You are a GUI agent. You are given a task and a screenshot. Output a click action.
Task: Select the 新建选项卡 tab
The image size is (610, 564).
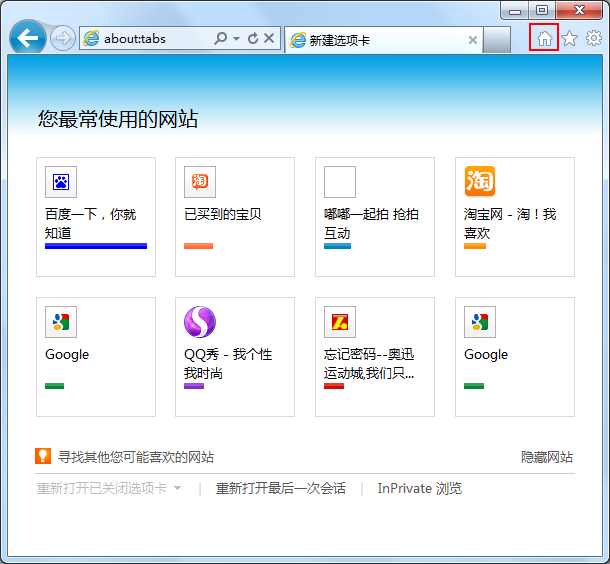[x=384, y=40]
